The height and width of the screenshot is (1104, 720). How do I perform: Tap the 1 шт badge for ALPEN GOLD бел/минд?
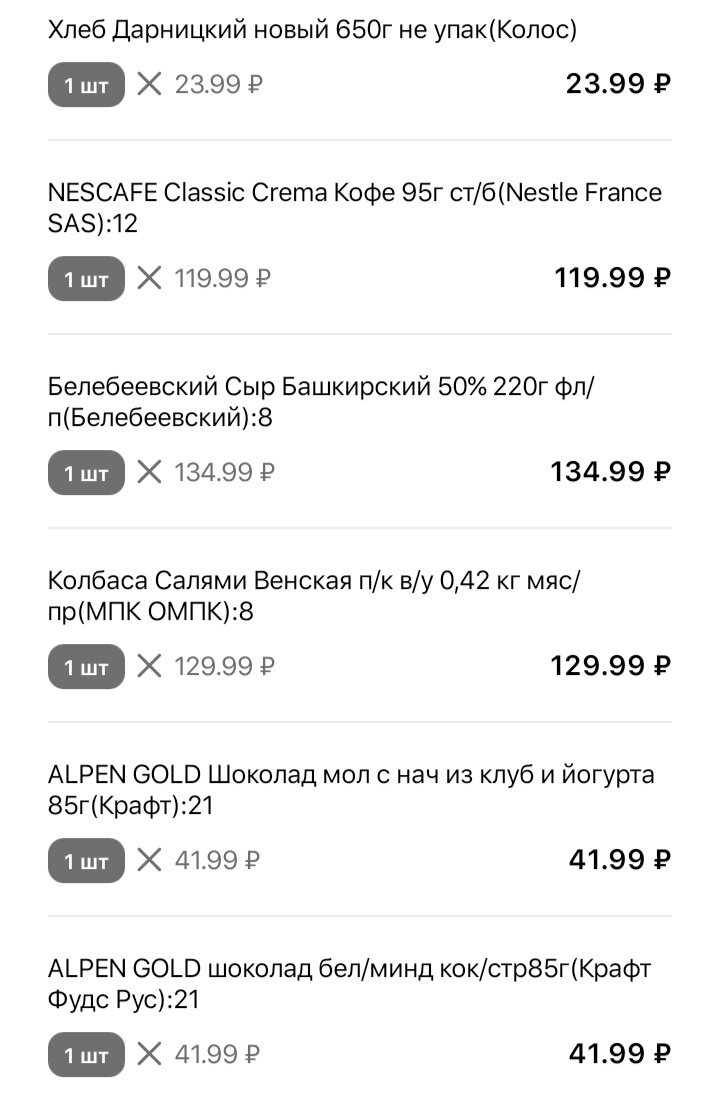click(87, 1055)
